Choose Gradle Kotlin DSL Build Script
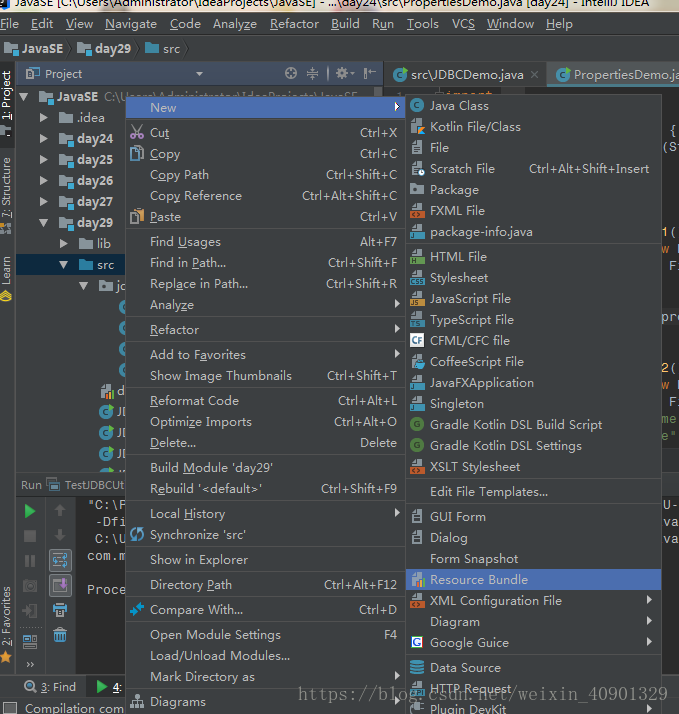The height and width of the screenshot is (714, 679). [x=533, y=424]
